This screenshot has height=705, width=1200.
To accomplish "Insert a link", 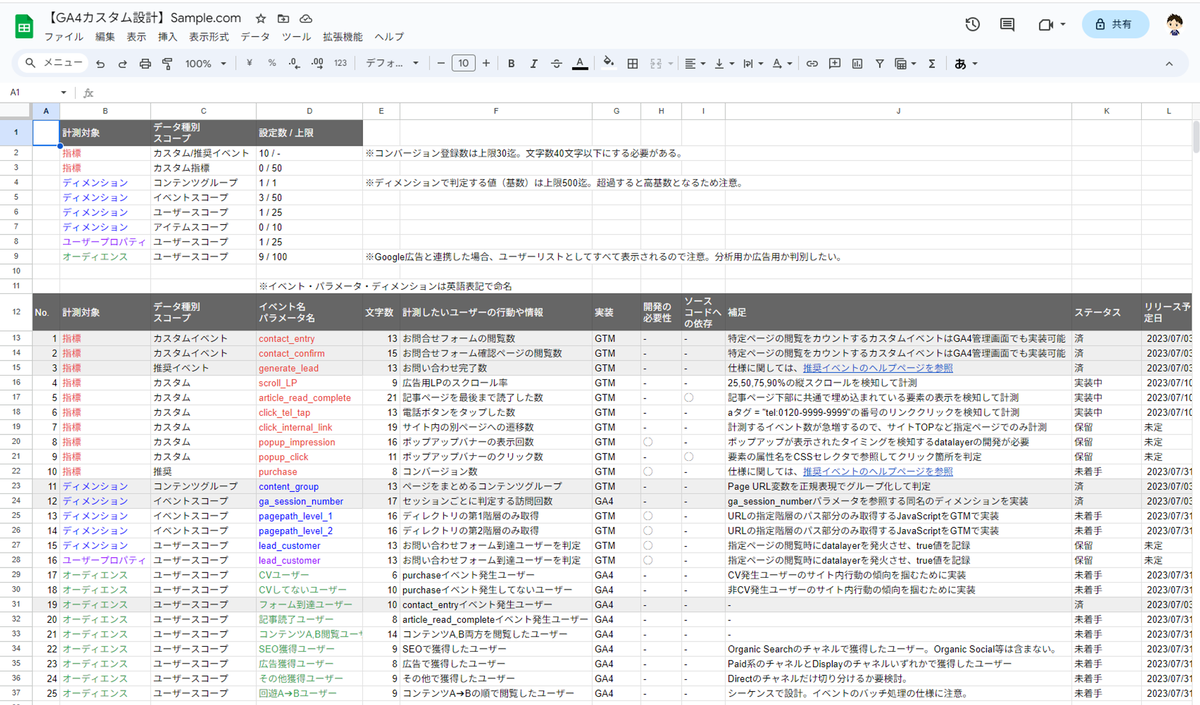I will pos(811,63).
